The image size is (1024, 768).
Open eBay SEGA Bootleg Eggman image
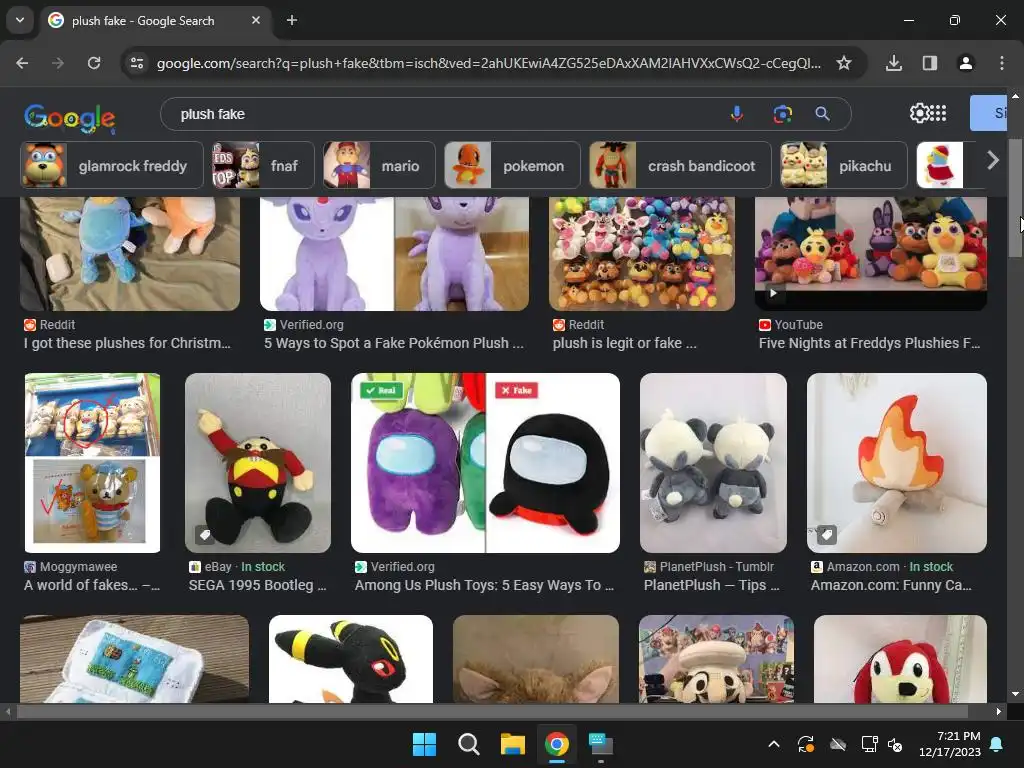[258, 463]
